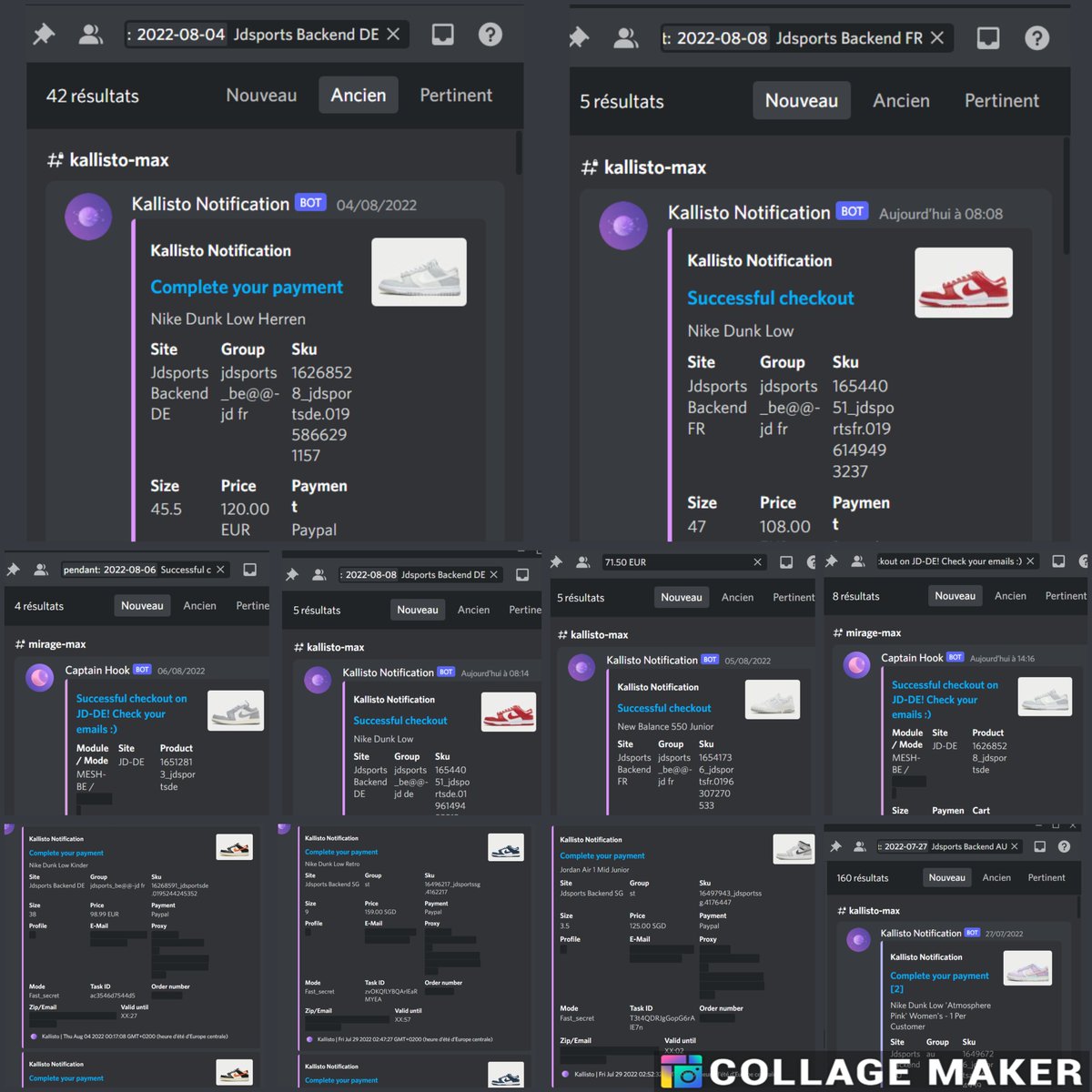Open Captain Hook avatar on the 'Aujourd'hui à 14:16' message
Image resolution: width=1092 pixels, height=1092 pixels.
[856, 665]
